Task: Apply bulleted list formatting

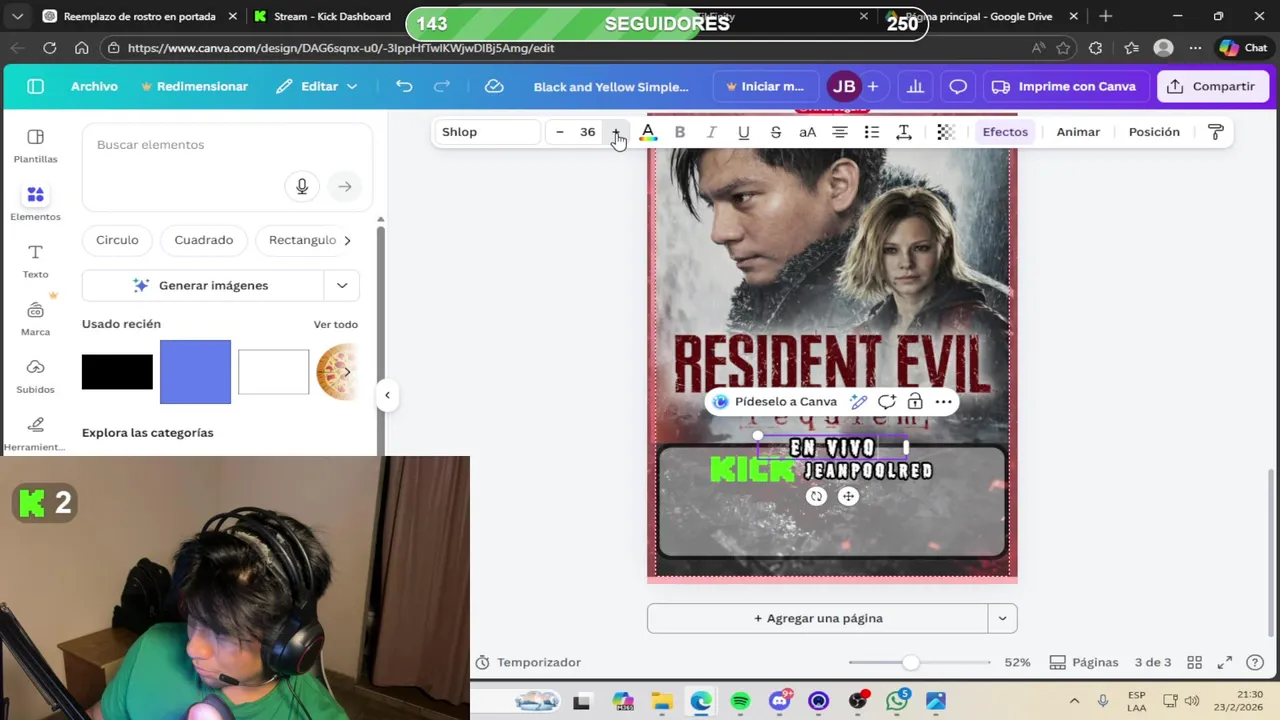Action: coord(872,132)
